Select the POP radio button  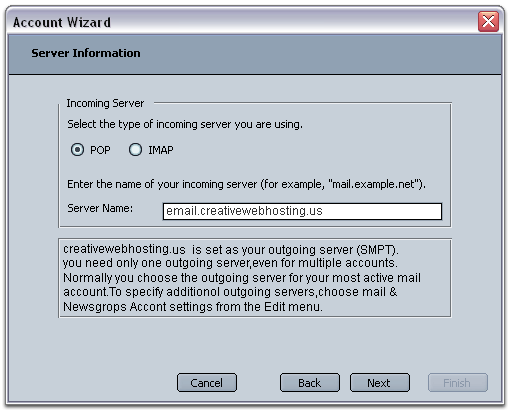[x=77, y=150]
